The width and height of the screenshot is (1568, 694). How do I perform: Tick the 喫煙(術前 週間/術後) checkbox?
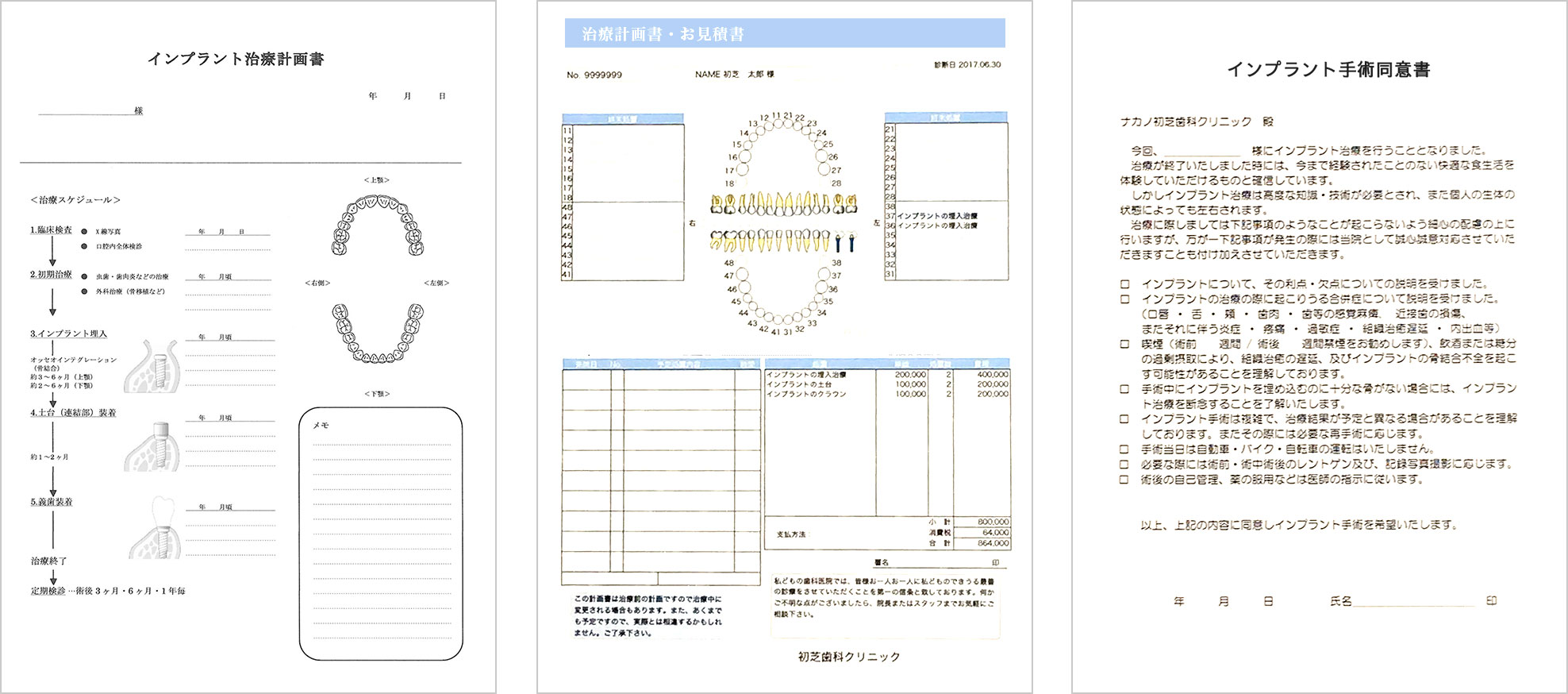[x=1124, y=344]
